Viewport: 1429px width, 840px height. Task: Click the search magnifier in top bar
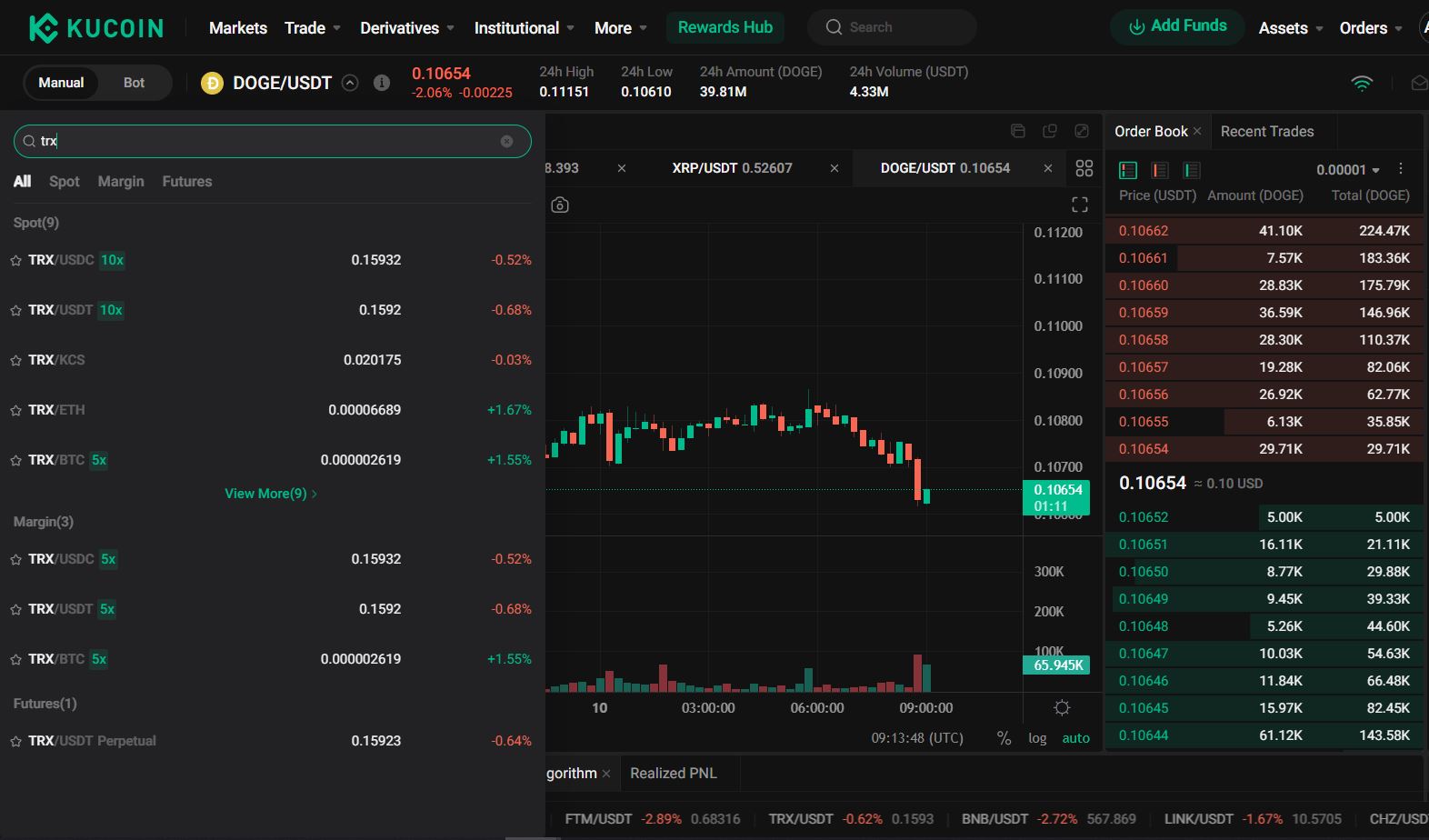click(834, 27)
